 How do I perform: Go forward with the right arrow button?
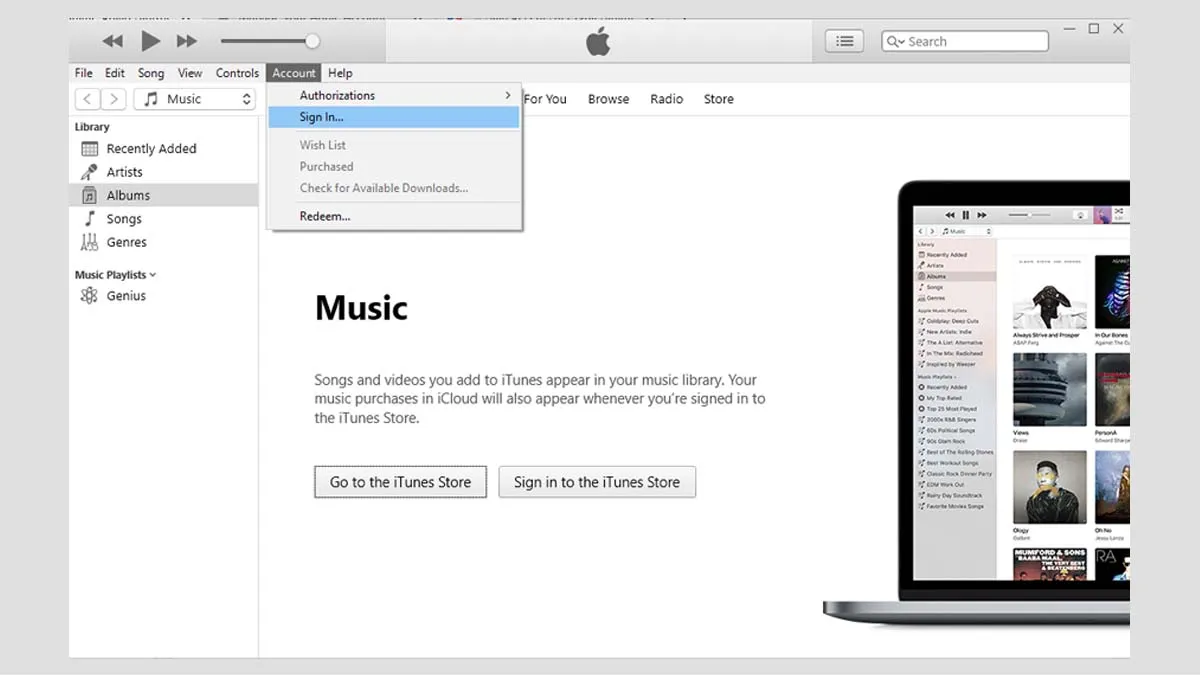(114, 99)
